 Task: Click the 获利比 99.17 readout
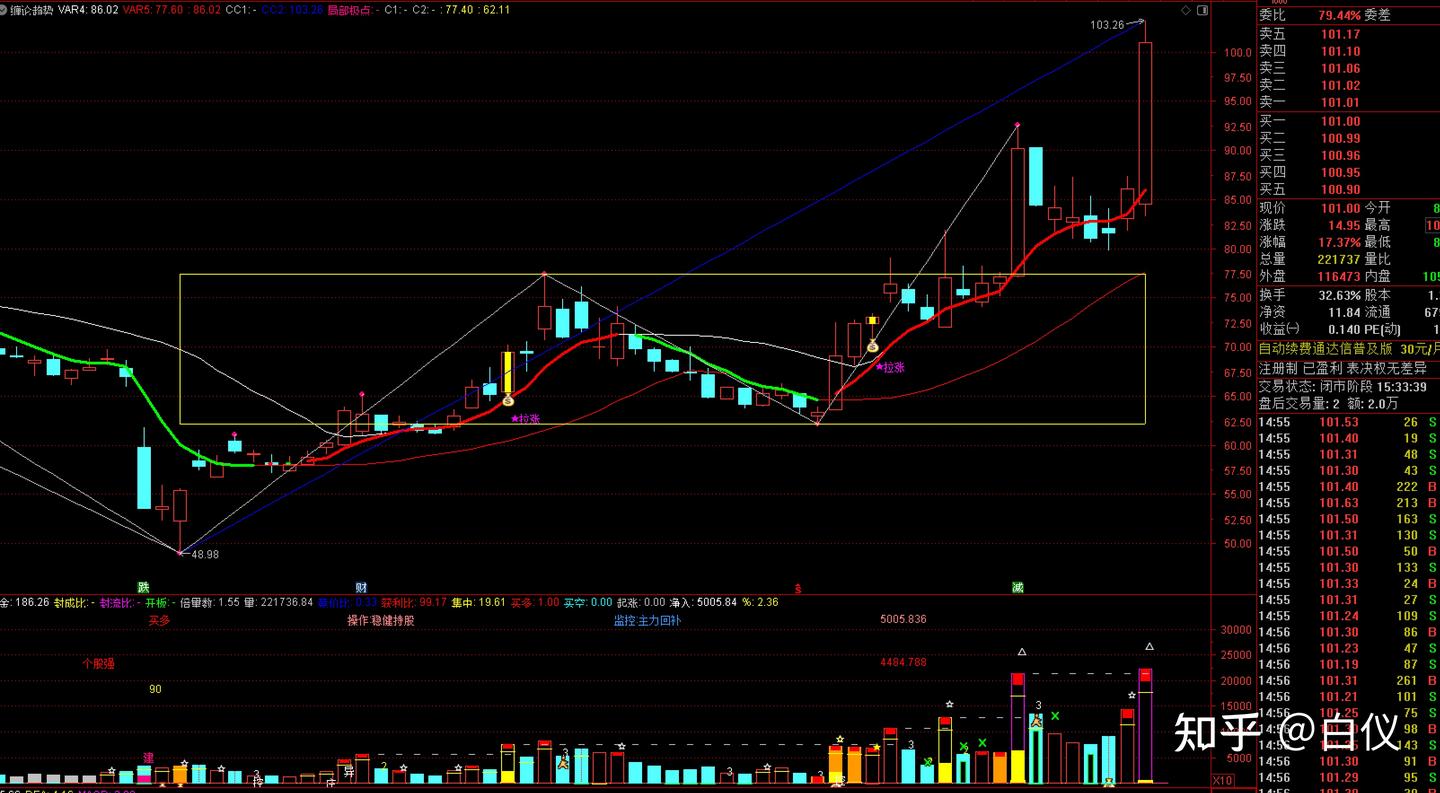[x=414, y=602]
